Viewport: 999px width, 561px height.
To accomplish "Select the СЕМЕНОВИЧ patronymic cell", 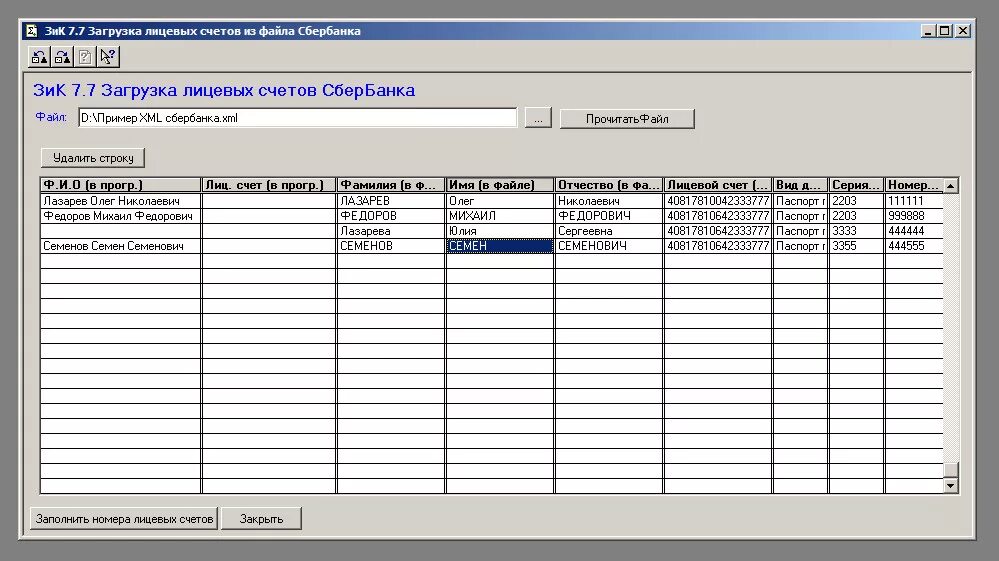I will (x=608, y=246).
